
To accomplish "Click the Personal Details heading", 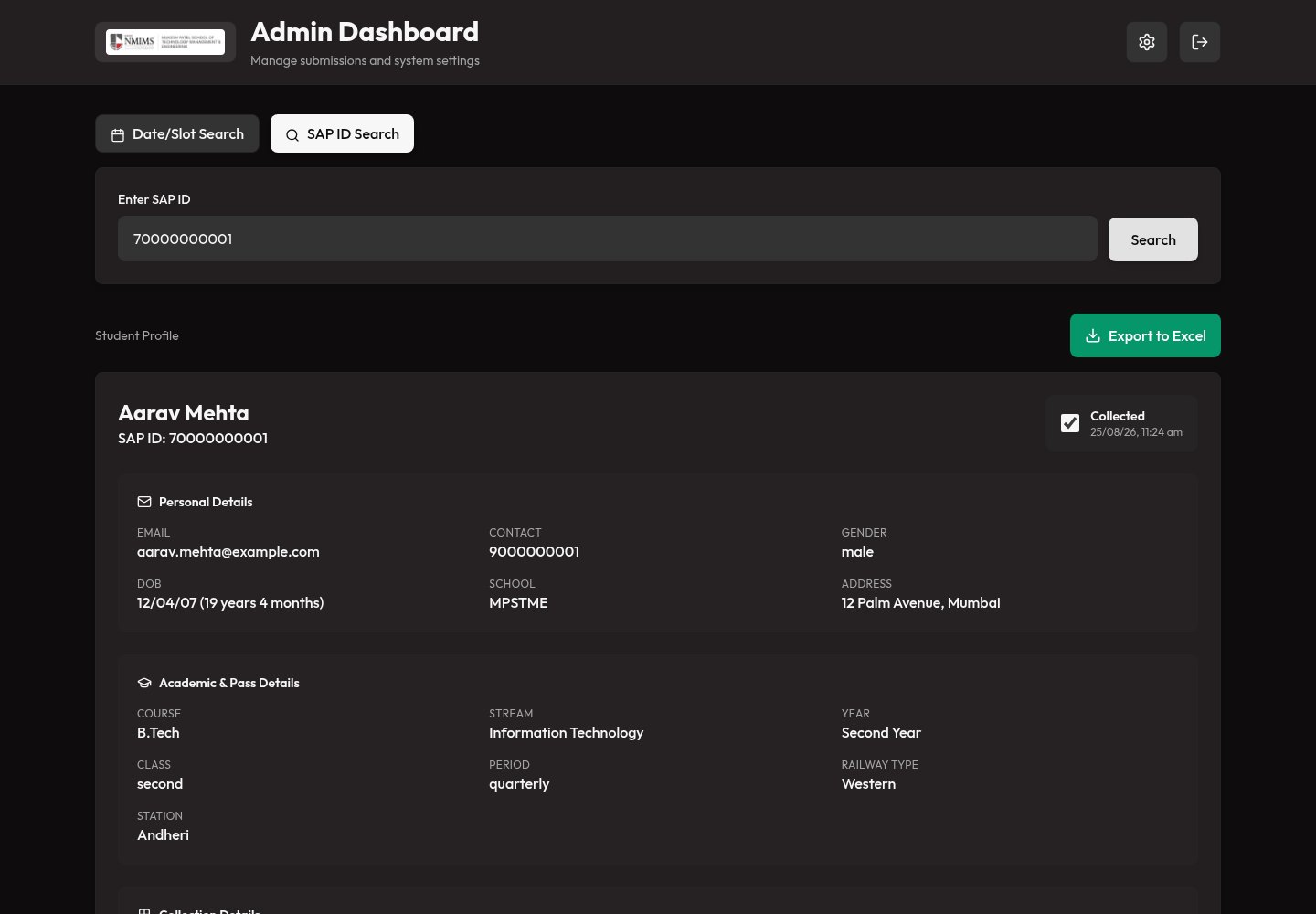I will (206, 502).
